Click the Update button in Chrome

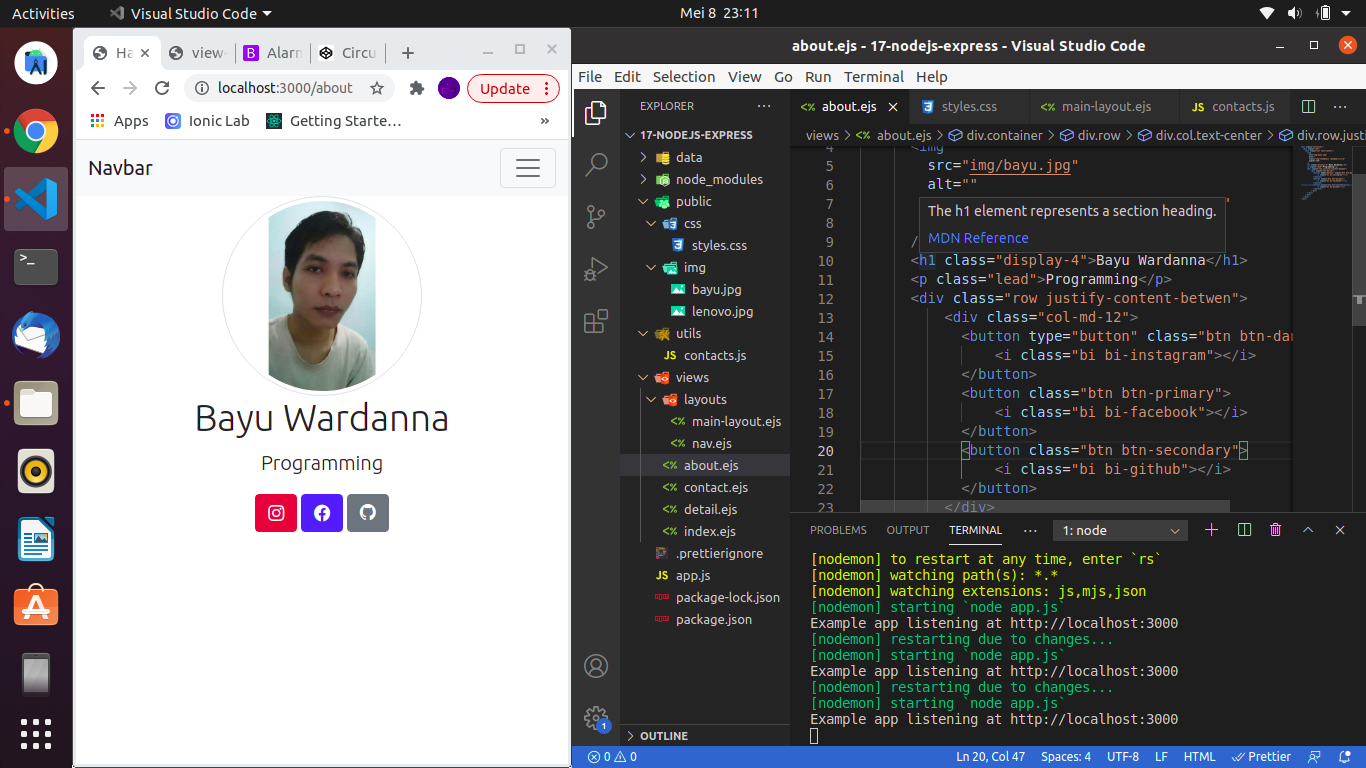point(504,88)
